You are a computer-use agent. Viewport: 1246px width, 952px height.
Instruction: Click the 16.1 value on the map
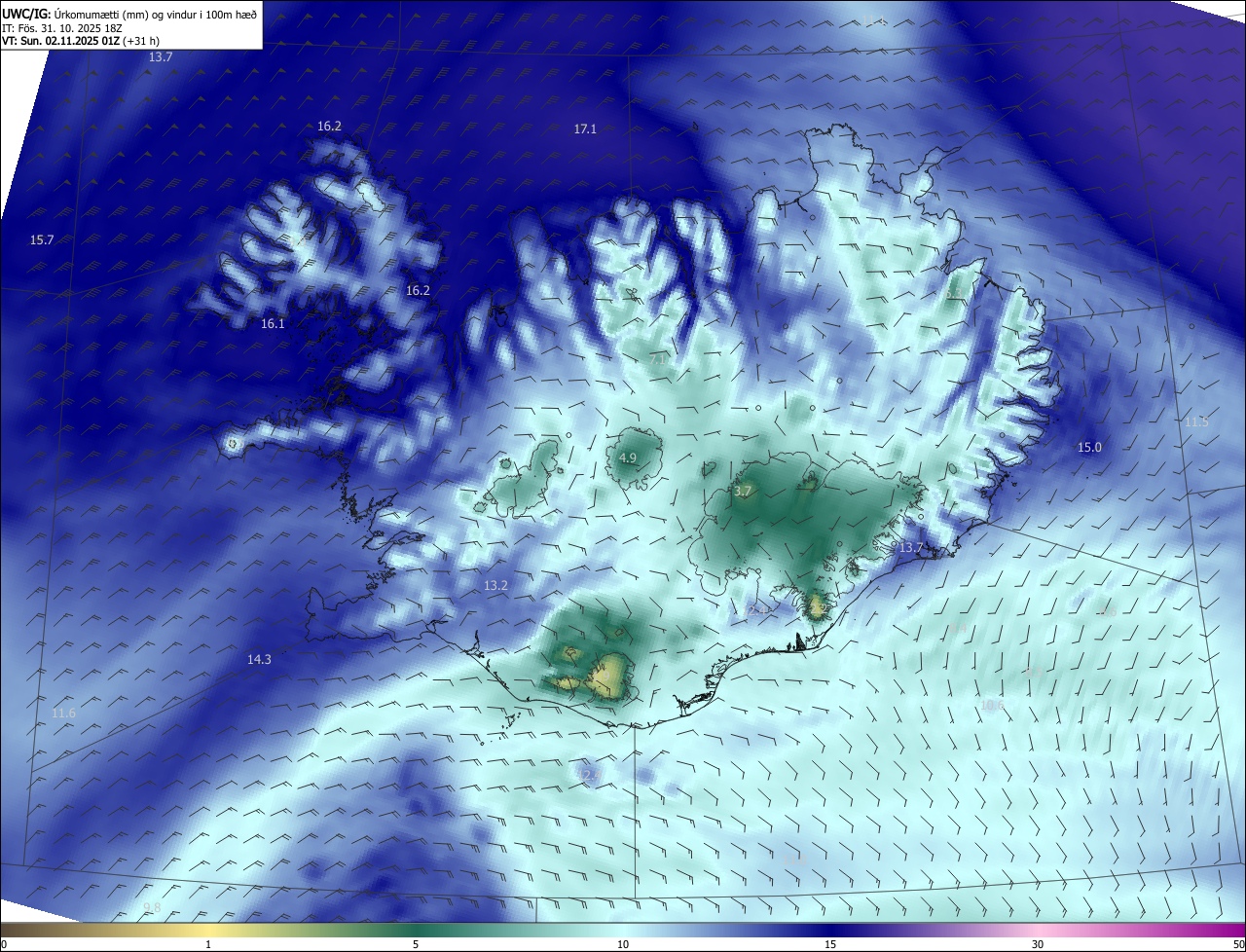[x=273, y=323]
